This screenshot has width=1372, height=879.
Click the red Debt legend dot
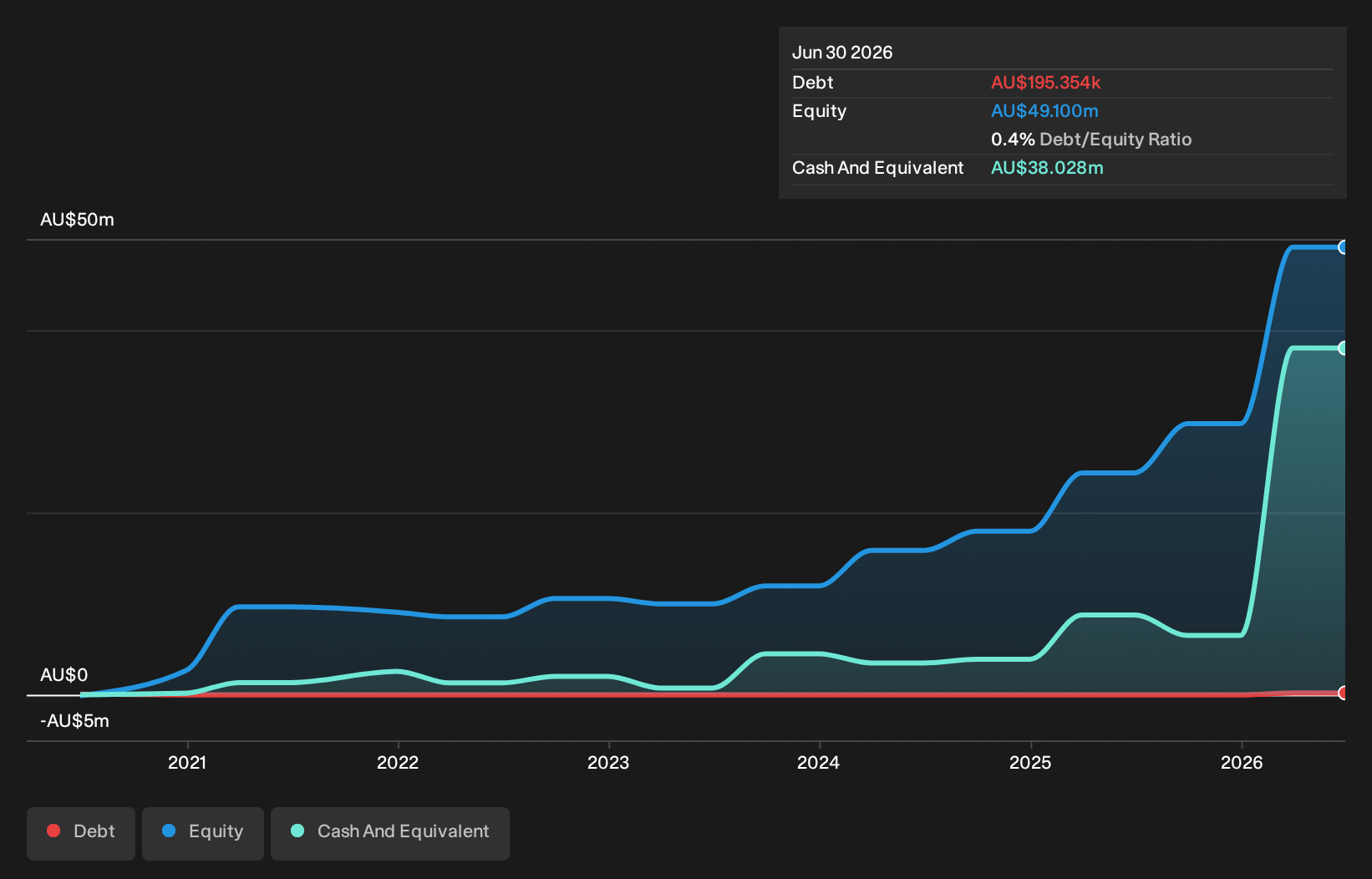(x=53, y=831)
